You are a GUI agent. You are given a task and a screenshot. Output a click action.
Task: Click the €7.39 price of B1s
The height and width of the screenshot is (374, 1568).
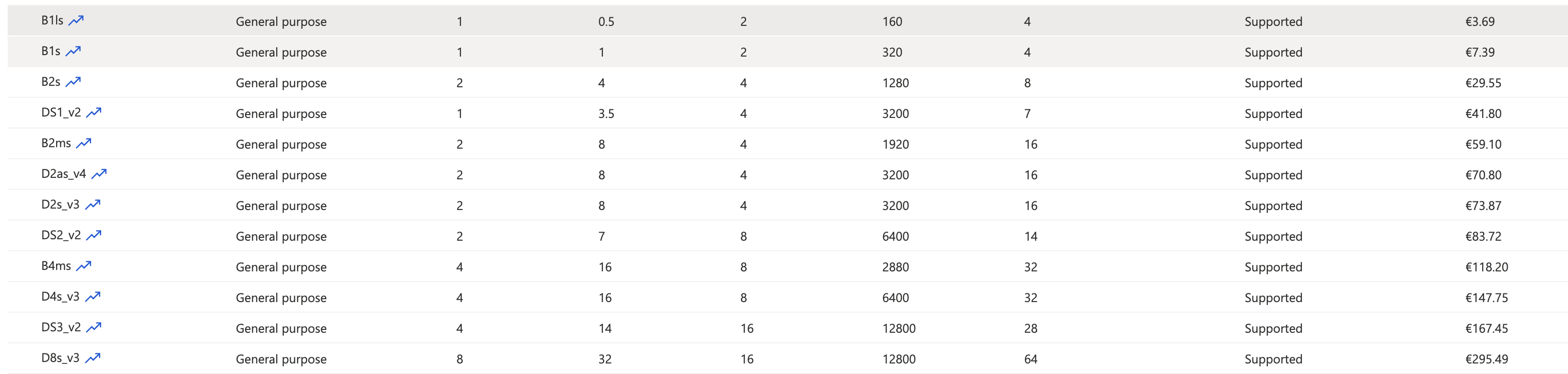tap(1479, 52)
